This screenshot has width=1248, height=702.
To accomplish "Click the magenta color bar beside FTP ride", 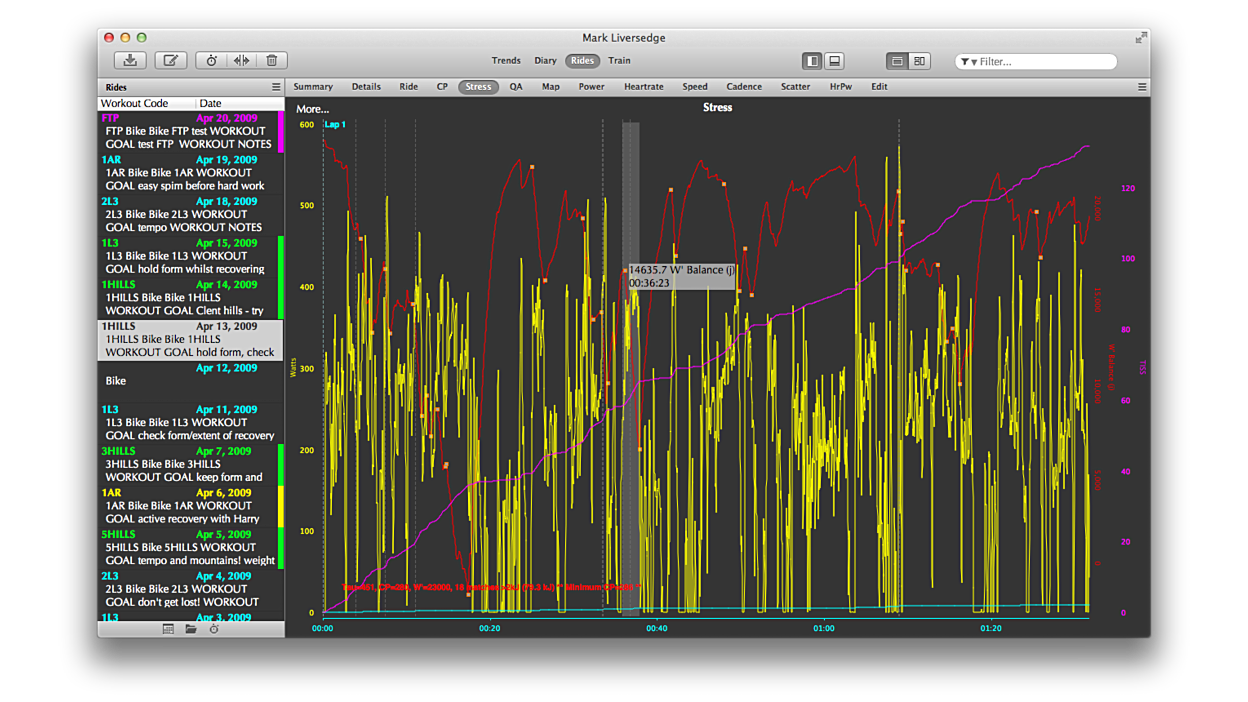I will coord(281,131).
